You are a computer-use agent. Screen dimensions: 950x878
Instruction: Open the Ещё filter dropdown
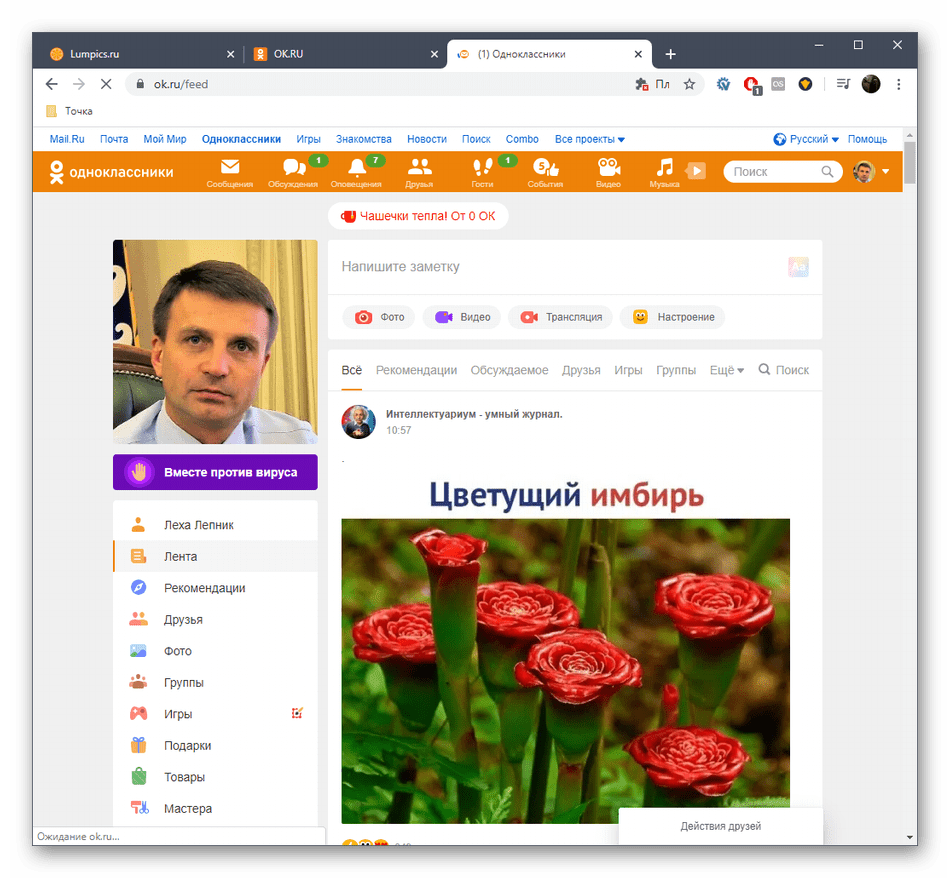click(x=726, y=369)
